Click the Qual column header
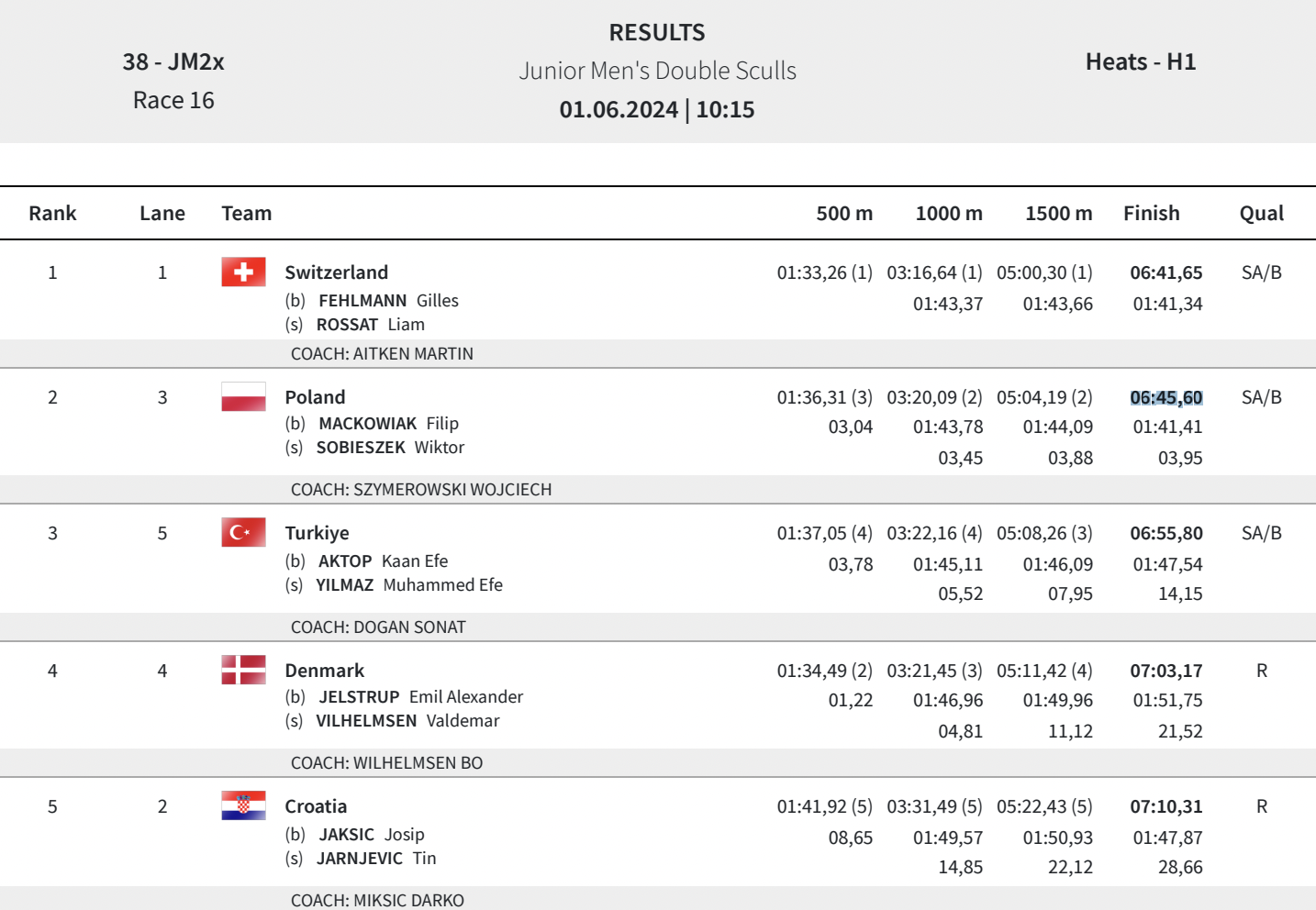The width and height of the screenshot is (1316, 910). [1261, 214]
